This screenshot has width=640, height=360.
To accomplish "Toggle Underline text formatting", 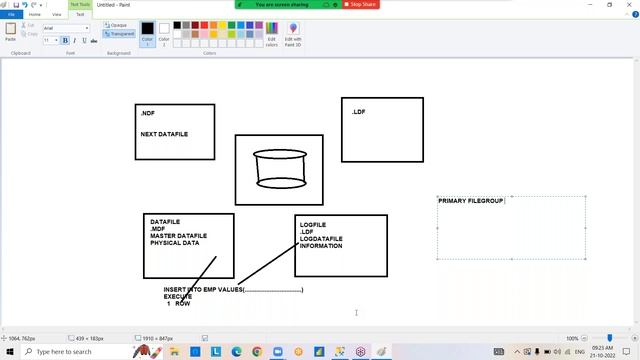I will 84,40.
